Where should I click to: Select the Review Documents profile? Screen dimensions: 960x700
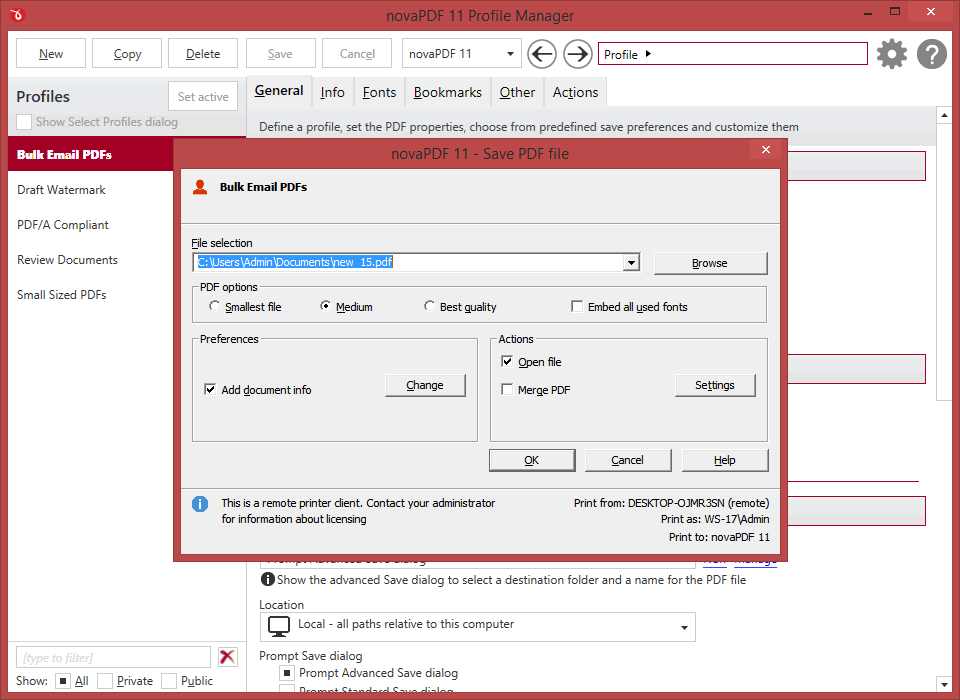[91, 260]
